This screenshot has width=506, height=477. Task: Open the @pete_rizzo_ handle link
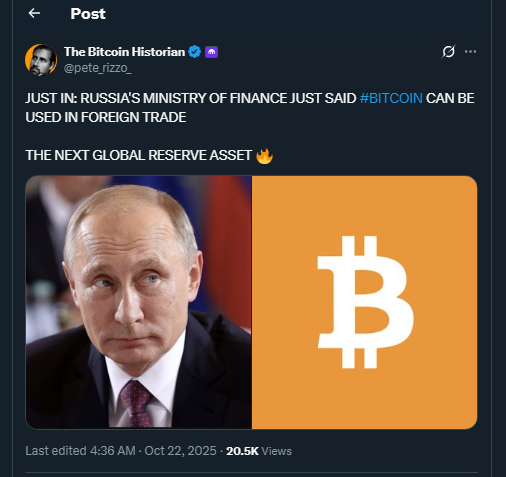click(x=97, y=68)
